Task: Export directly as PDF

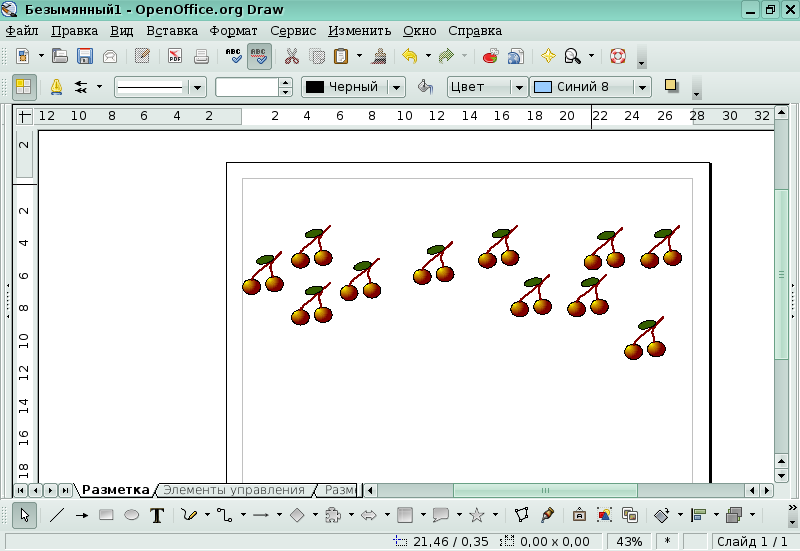Action: [175, 56]
